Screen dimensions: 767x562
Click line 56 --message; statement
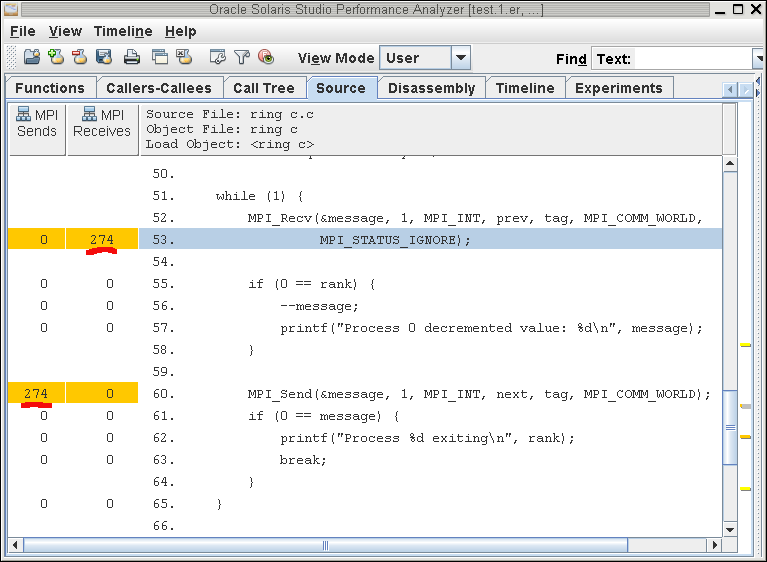pos(319,306)
